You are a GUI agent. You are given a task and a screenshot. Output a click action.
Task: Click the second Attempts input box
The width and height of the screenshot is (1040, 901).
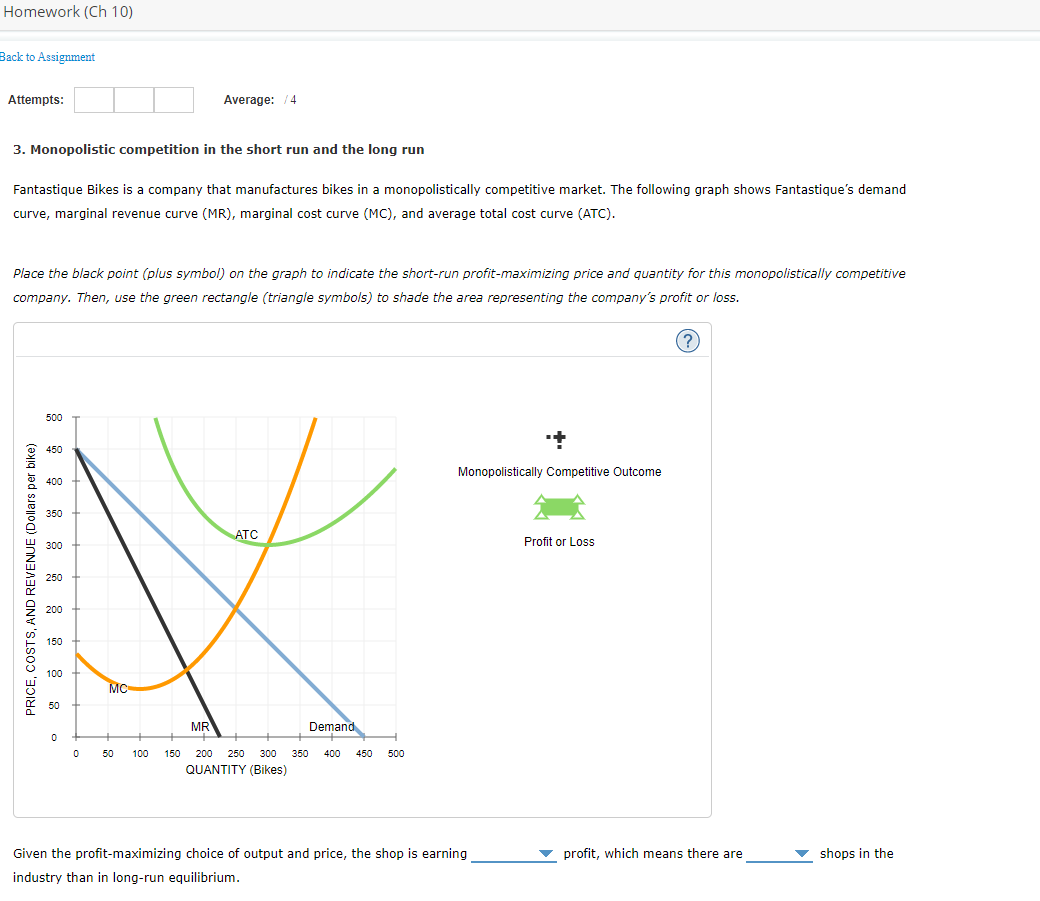click(x=134, y=100)
